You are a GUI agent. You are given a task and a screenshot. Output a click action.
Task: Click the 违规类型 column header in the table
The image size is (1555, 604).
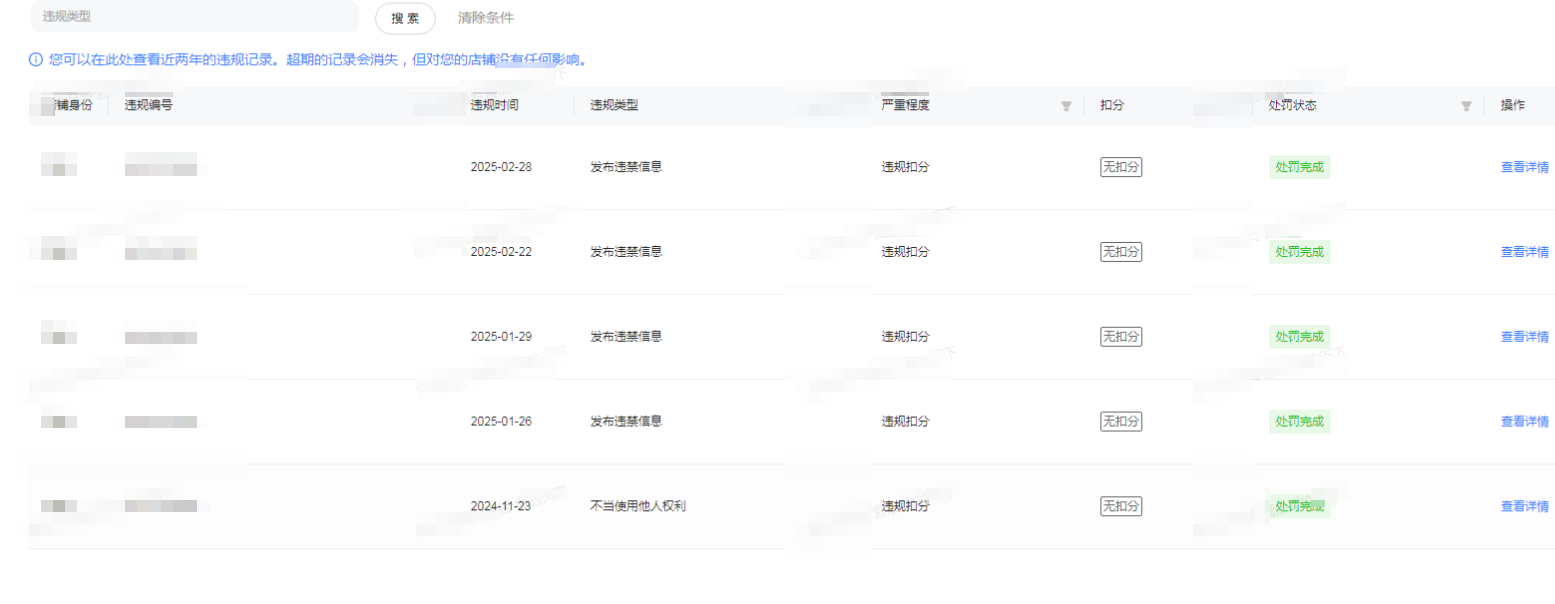[x=614, y=105]
